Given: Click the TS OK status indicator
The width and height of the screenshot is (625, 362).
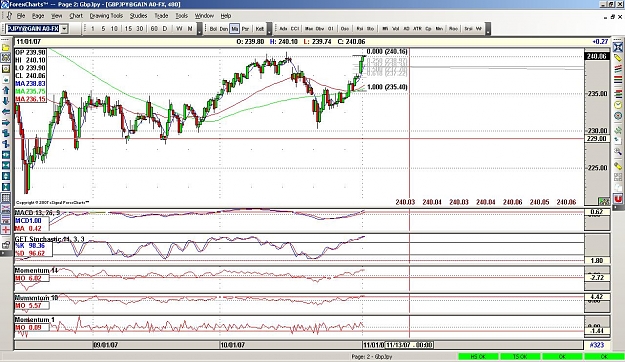Looking at the screenshot, I should (x=520, y=356).
